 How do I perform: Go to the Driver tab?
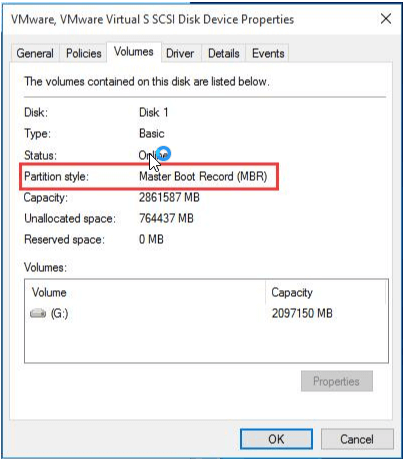point(180,53)
